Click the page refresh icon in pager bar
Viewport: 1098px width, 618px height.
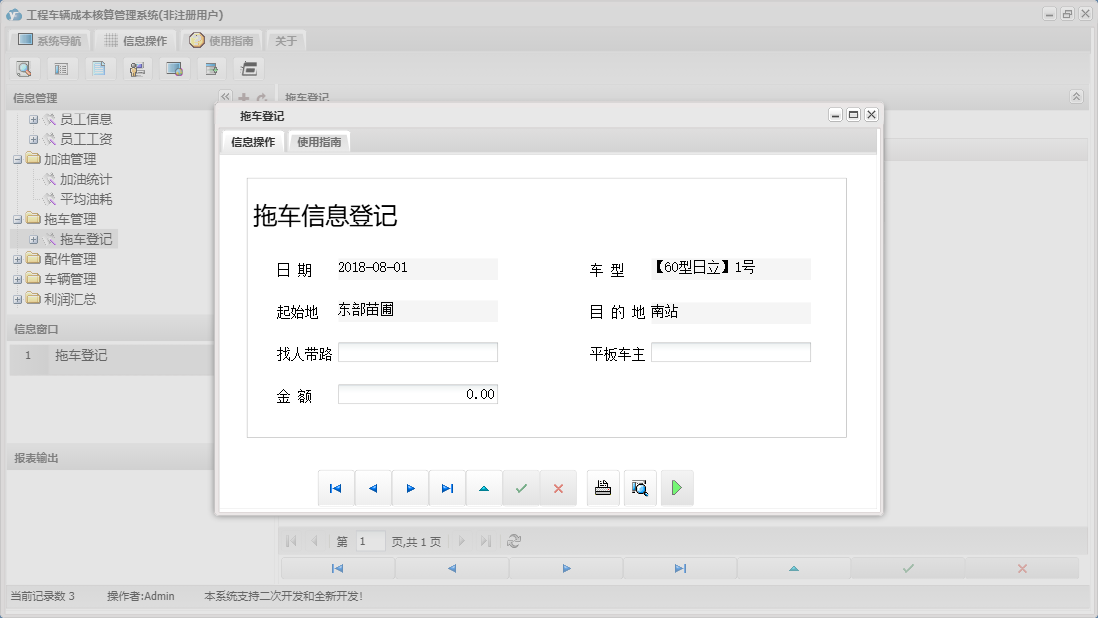[513, 540]
